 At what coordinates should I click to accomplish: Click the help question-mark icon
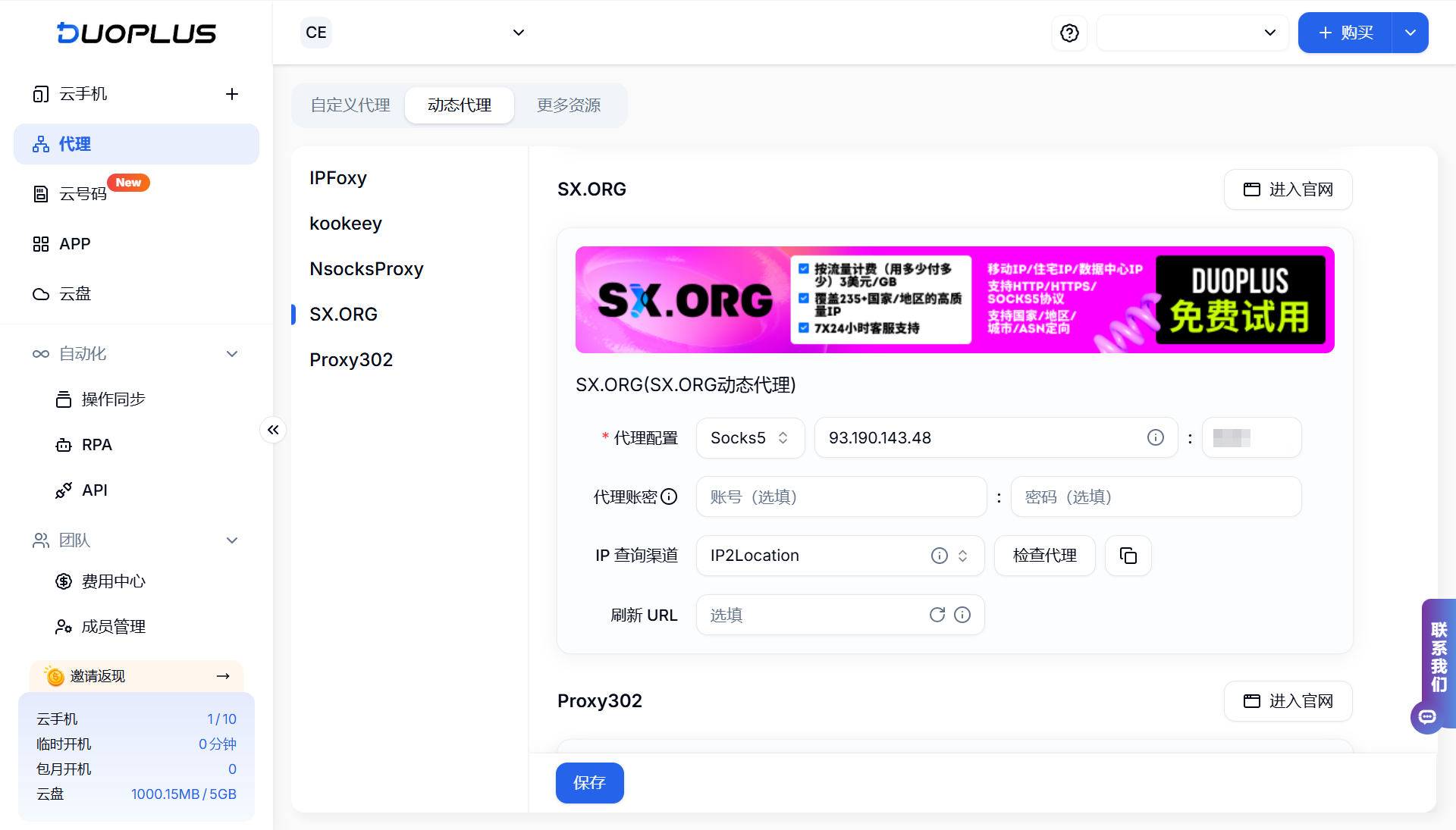coord(1069,33)
